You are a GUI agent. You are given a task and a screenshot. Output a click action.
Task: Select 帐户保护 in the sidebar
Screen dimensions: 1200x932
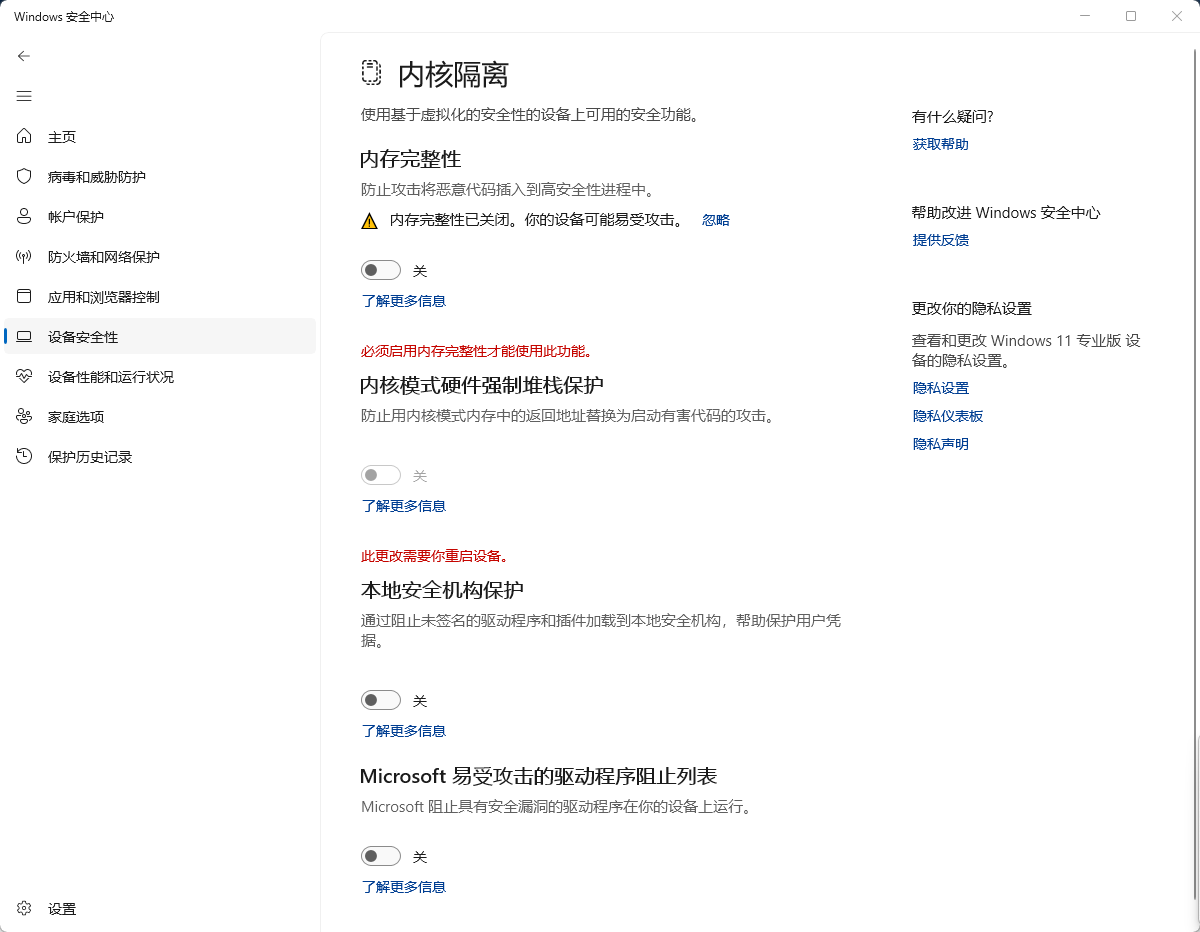point(160,217)
